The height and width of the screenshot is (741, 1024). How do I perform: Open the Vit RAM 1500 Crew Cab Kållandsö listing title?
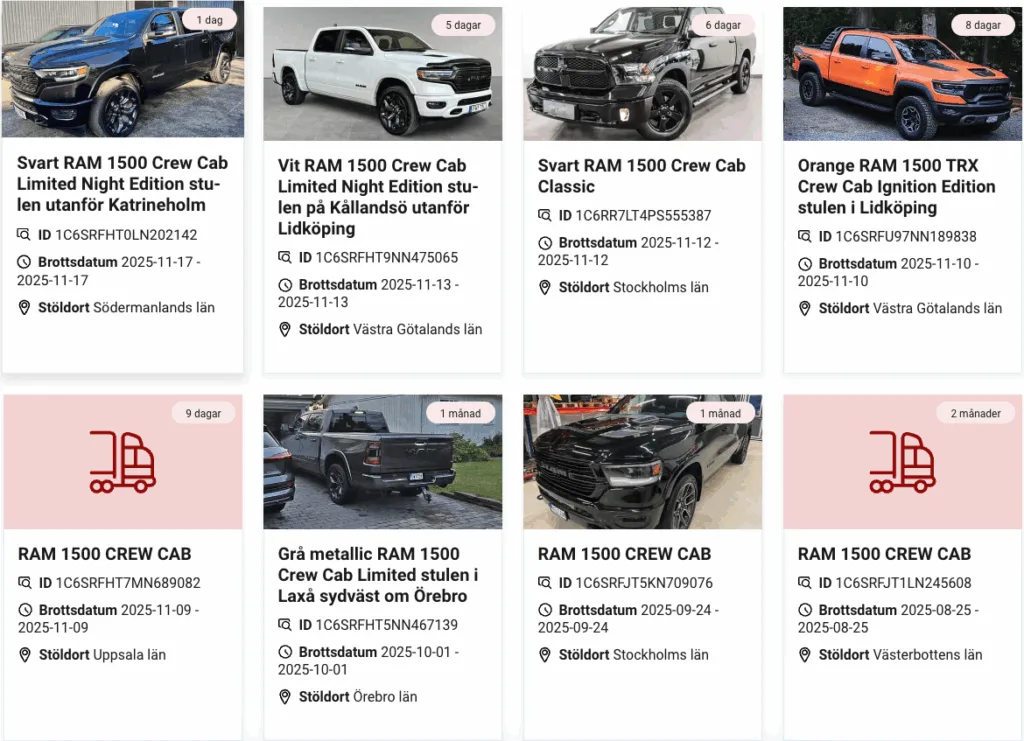coord(378,197)
